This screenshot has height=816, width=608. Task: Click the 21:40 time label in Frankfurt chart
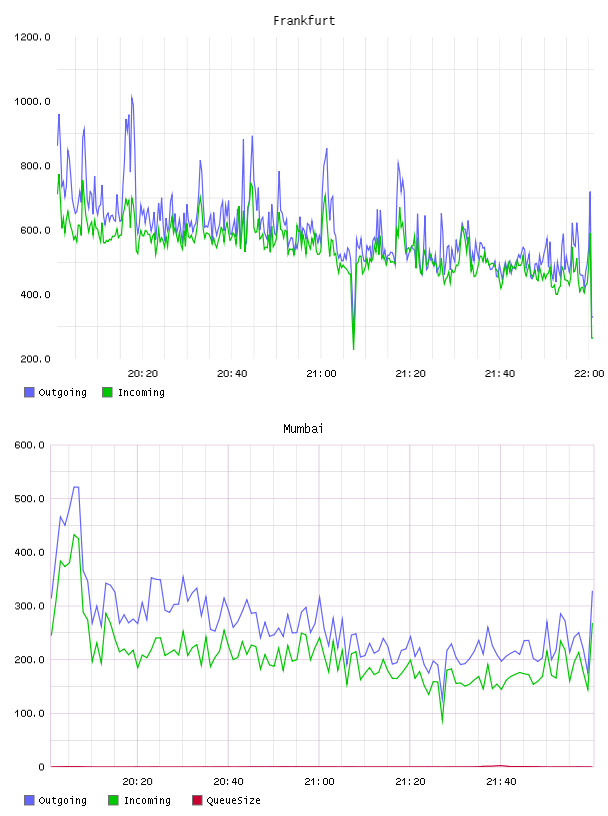click(500, 374)
